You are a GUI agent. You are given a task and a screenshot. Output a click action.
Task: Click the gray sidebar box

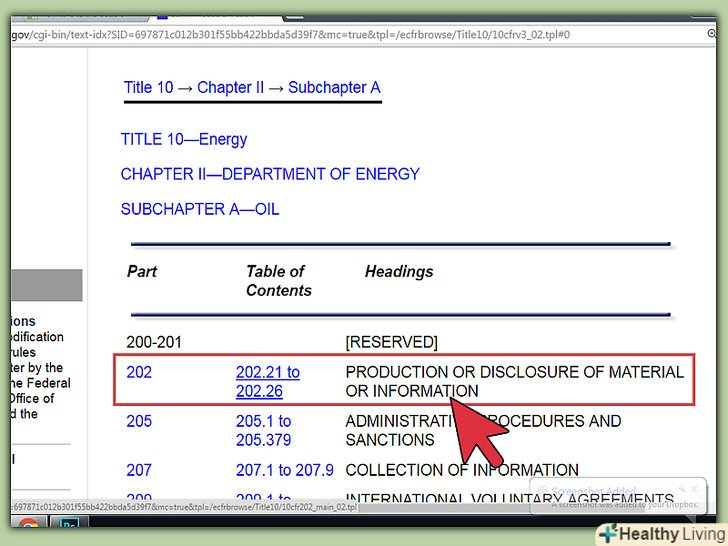[x=46, y=285]
